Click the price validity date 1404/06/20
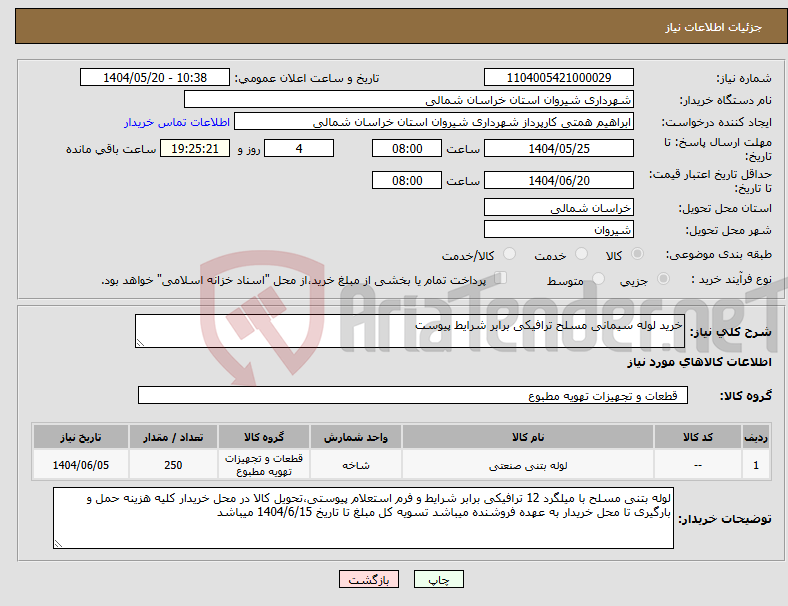Screen dimensions: 788x606 coord(558,180)
